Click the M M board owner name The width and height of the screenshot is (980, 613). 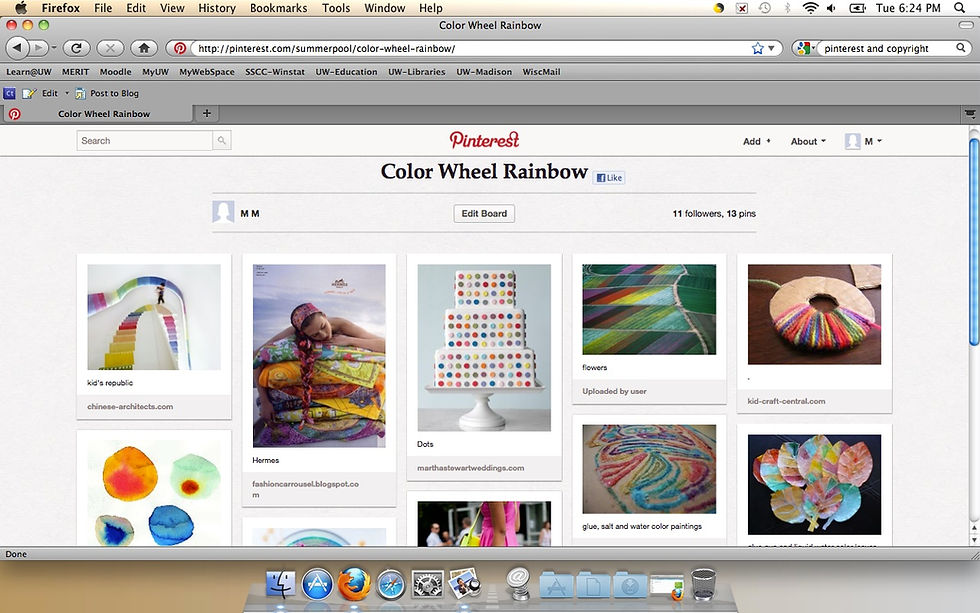(x=250, y=213)
